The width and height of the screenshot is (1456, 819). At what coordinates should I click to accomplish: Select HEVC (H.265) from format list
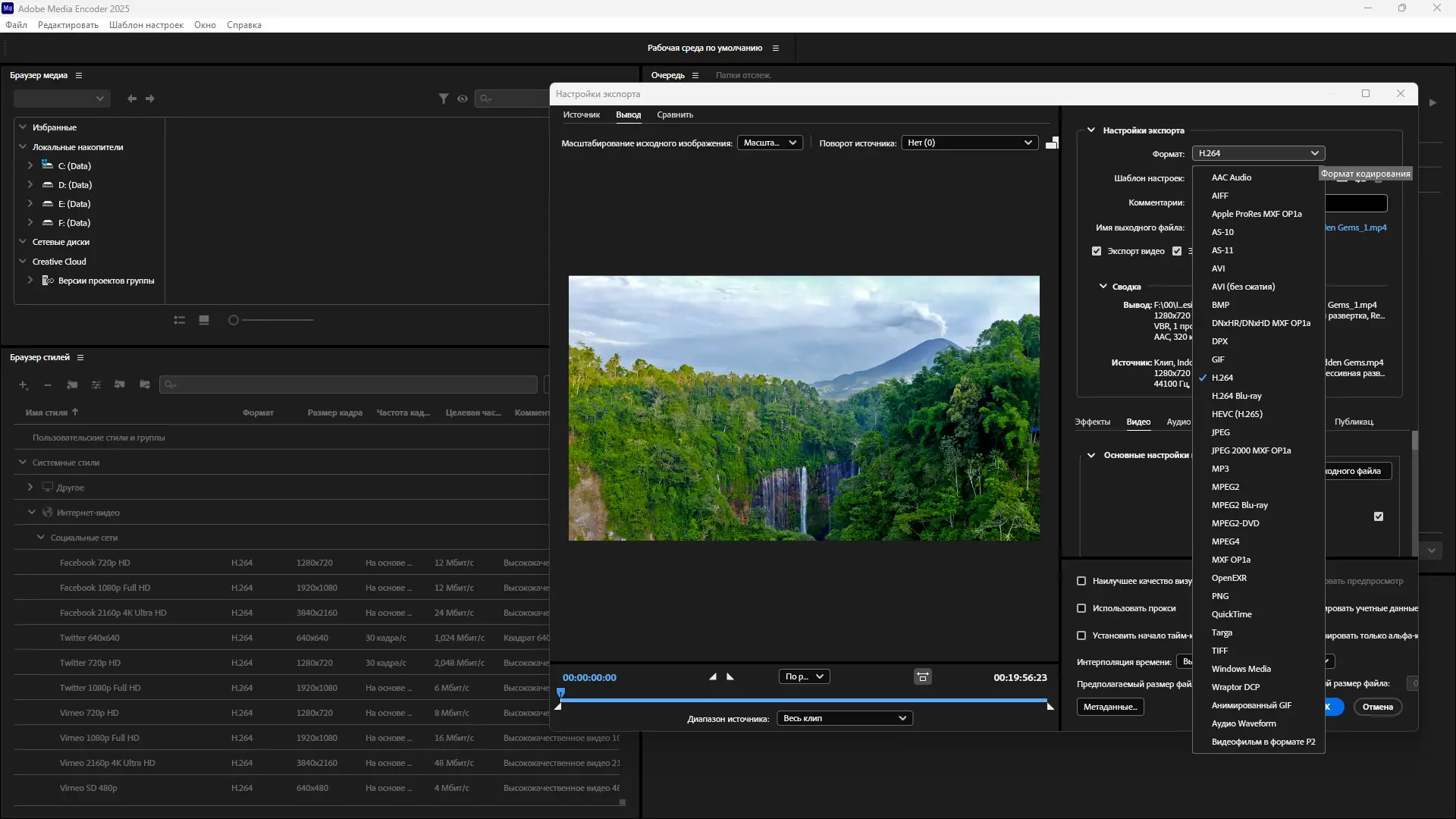(x=1237, y=414)
